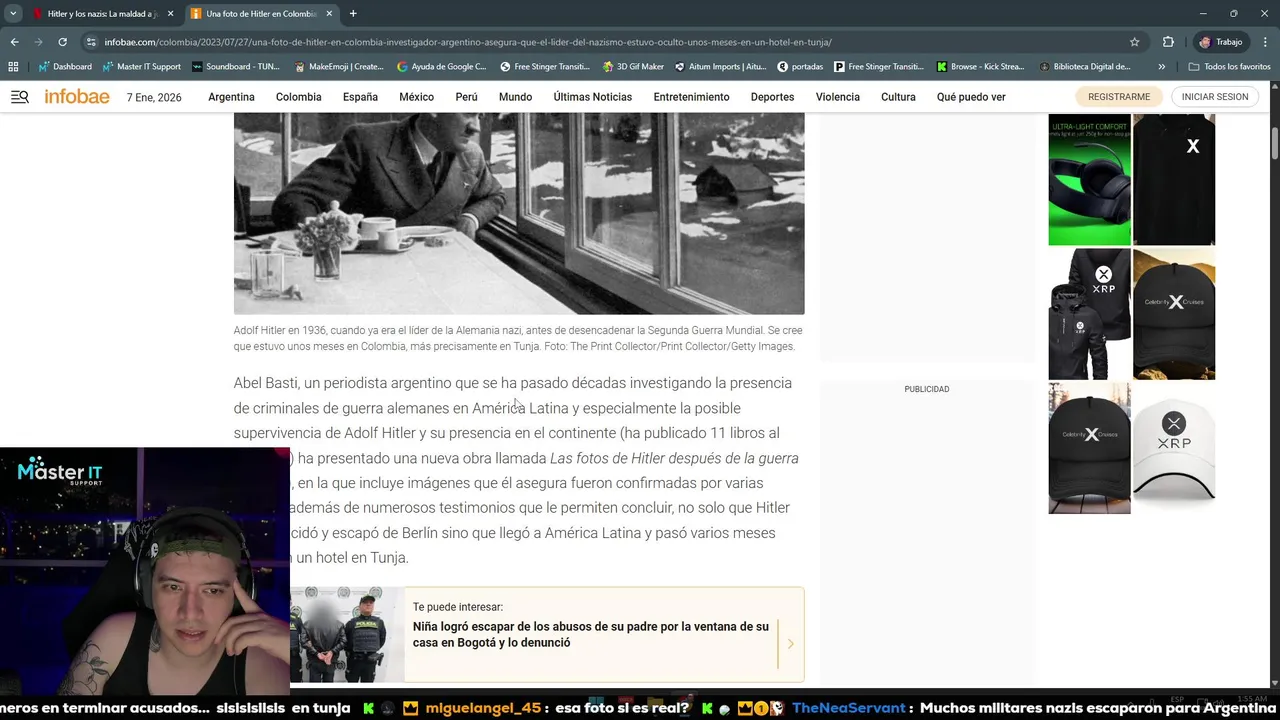The image size is (1280, 720).
Task: Reload the current page
Action: (x=62, y=42)
